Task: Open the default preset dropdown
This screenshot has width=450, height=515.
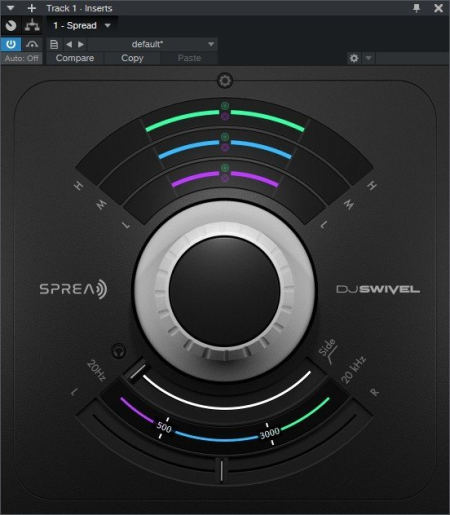Action: (152, 44)
